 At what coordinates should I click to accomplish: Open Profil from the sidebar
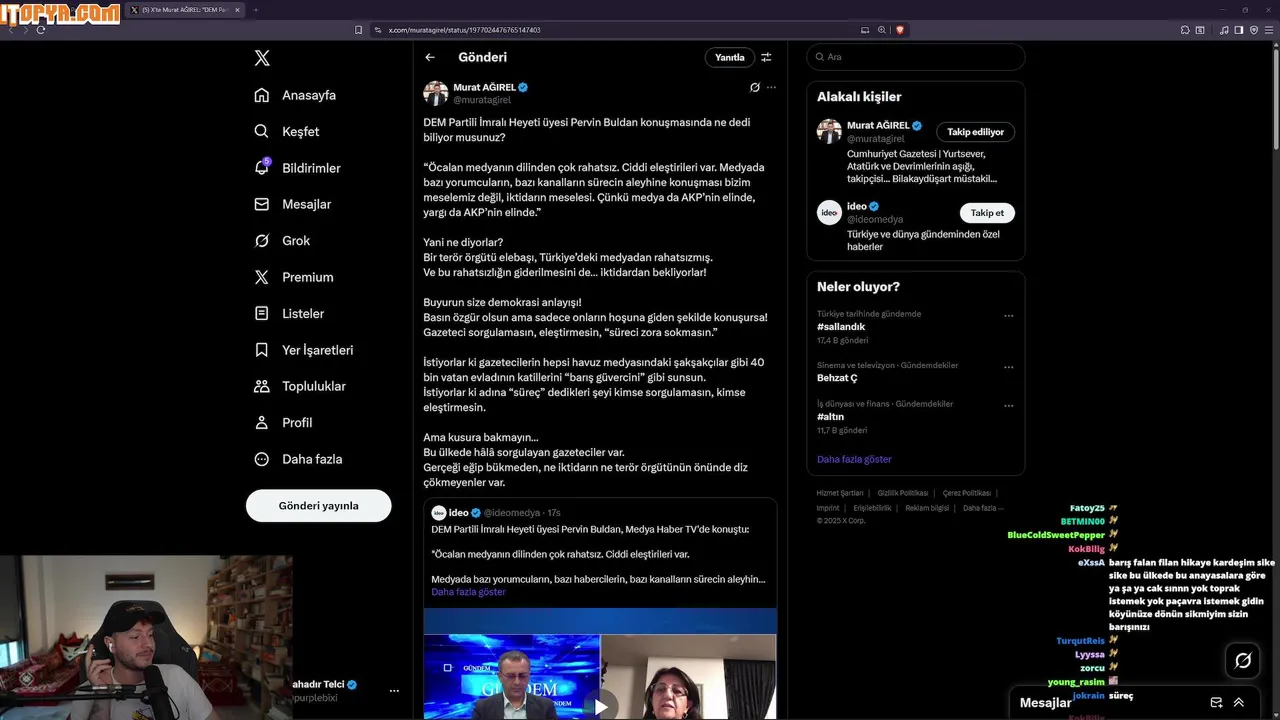pyautogui.click(x=283, y=422)
